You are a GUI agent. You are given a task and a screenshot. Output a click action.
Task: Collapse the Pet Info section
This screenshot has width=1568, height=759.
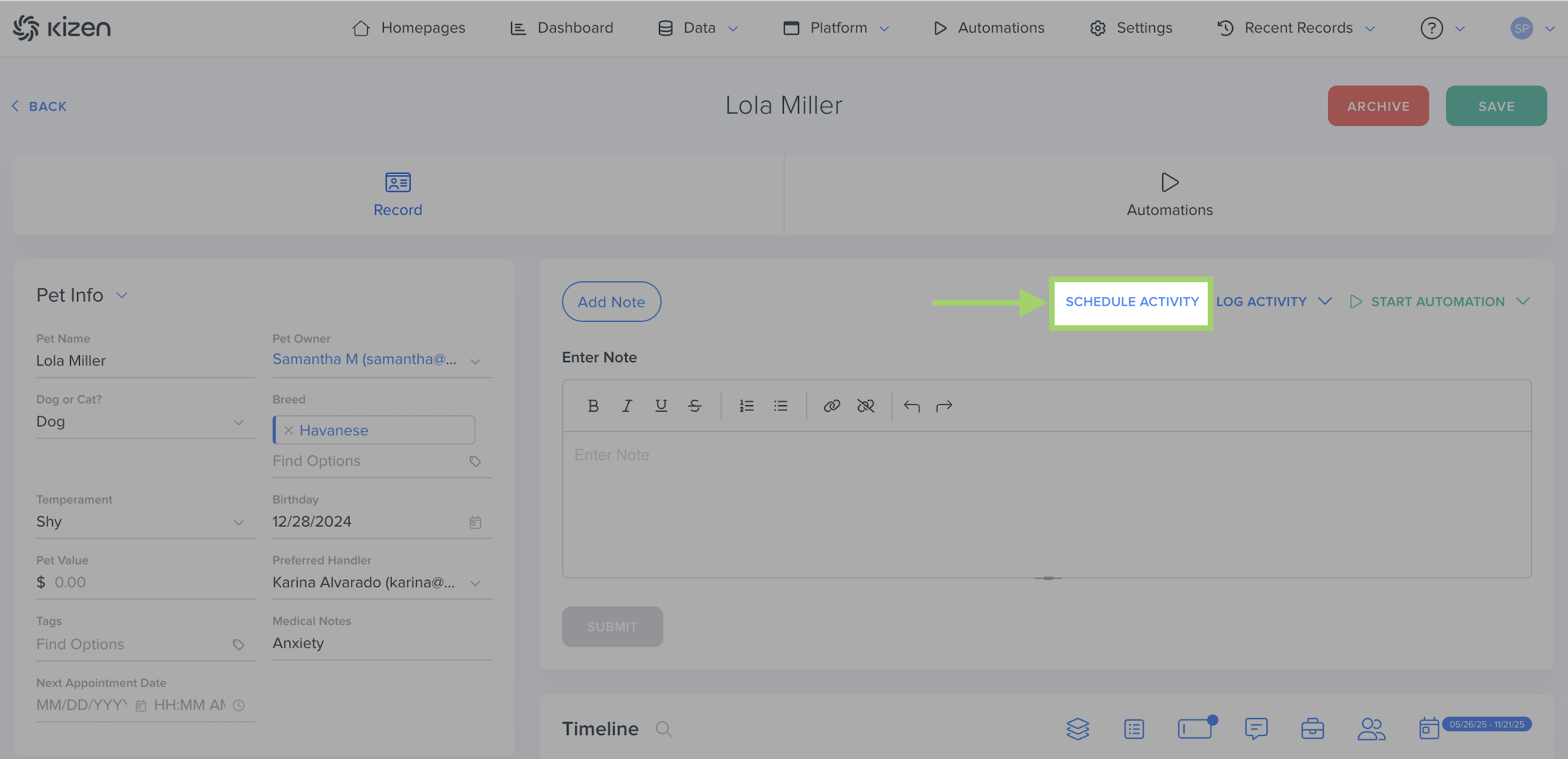(x=121, y=295)
